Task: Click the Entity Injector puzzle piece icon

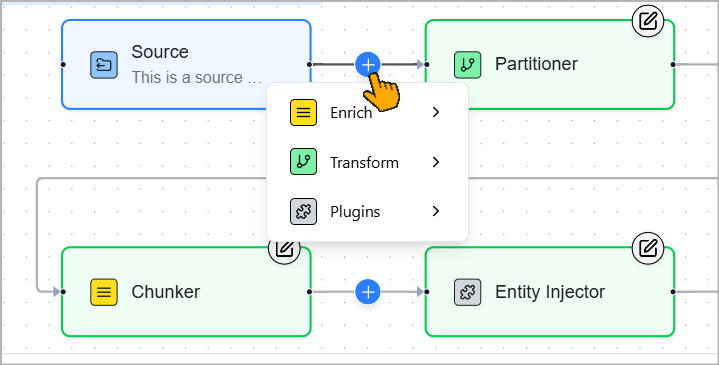Action: [x=467, y=292]
